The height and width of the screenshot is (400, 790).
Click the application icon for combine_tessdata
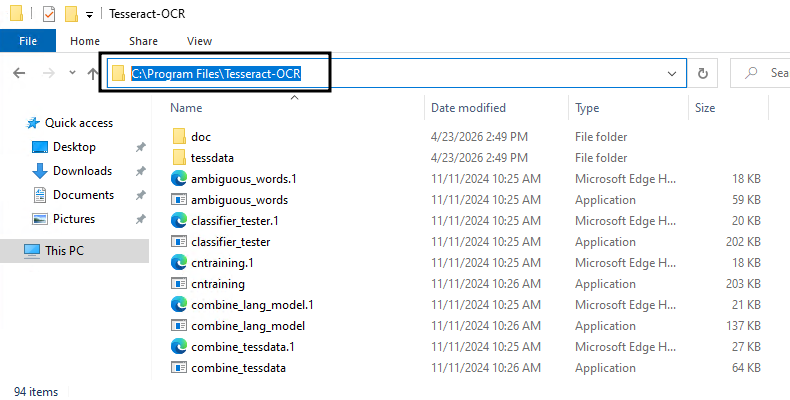pos(179,368)
